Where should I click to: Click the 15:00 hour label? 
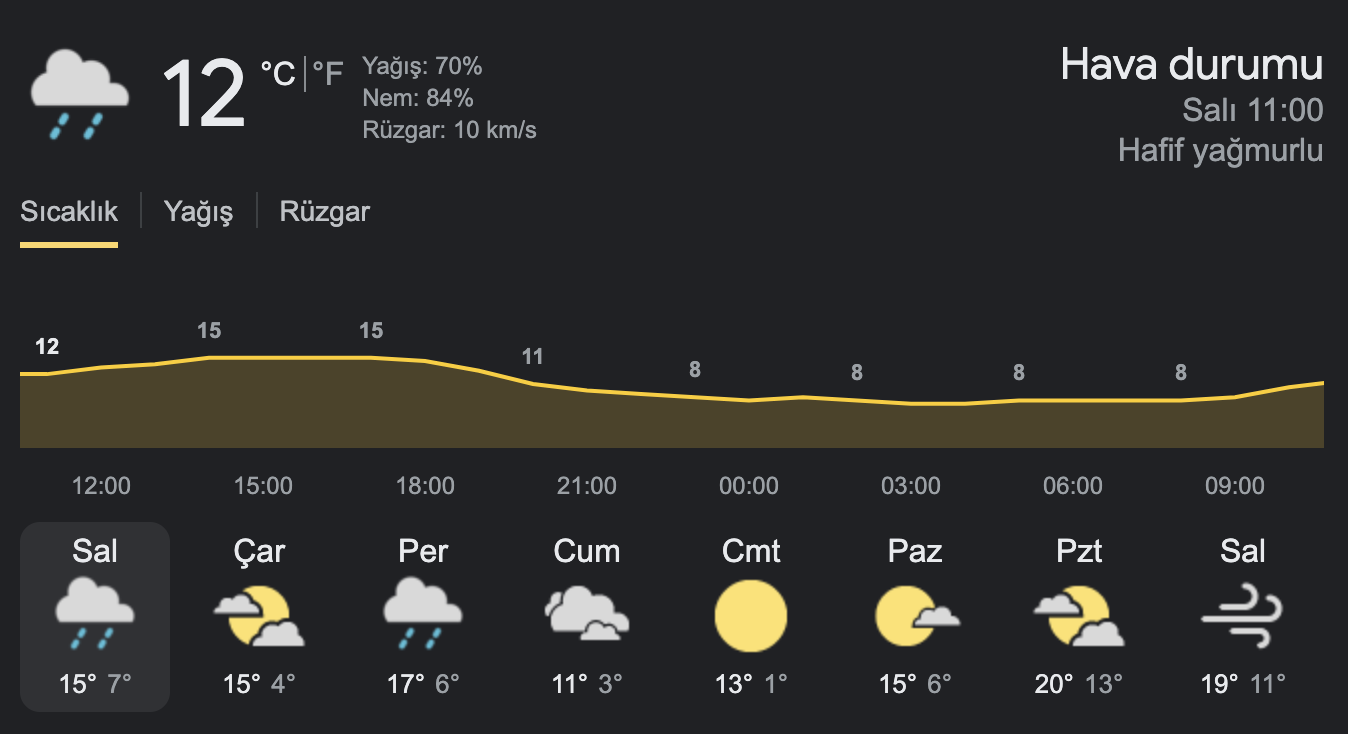pyautogui.click(x=263, y=486)
